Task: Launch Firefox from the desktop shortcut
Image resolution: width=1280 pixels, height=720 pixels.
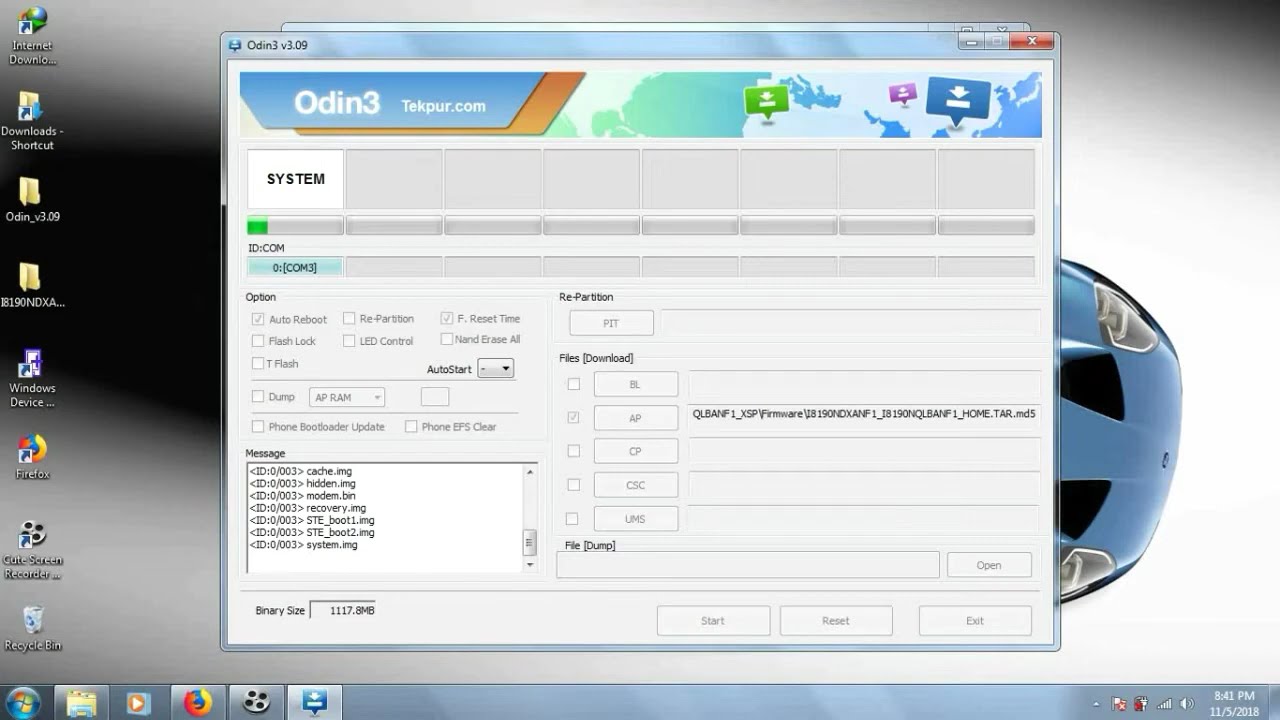Action: click(x=32, y=457)
